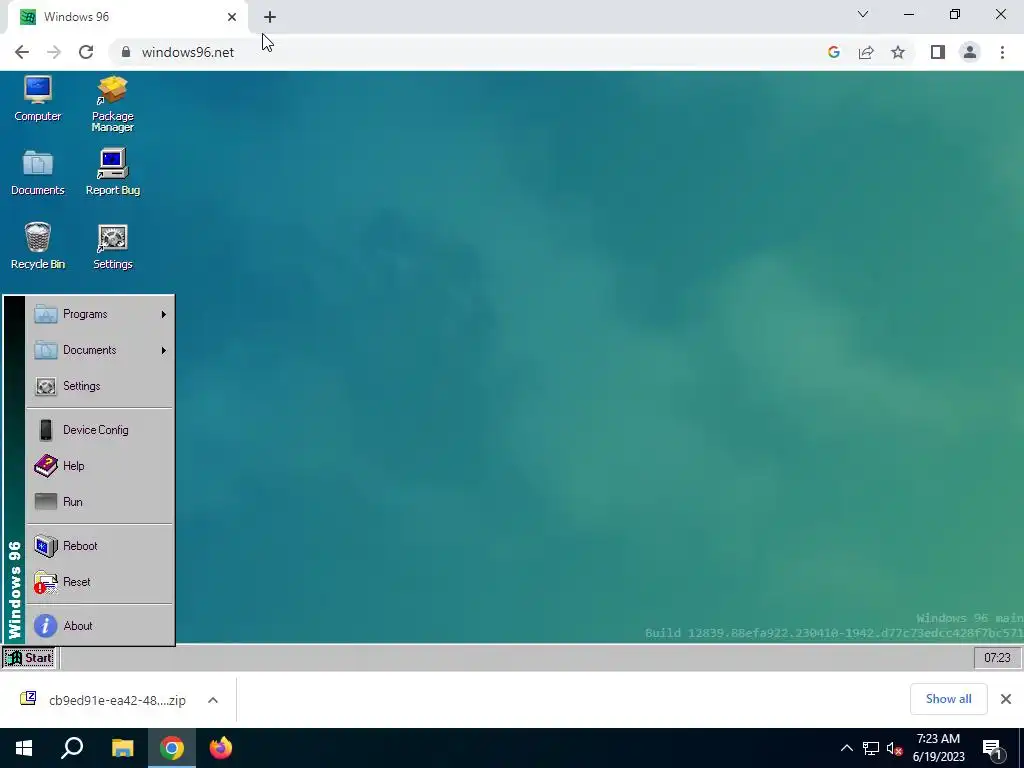Close the Windows 96 tab
The image size is (1024, 768).
[x=232, y=17]
